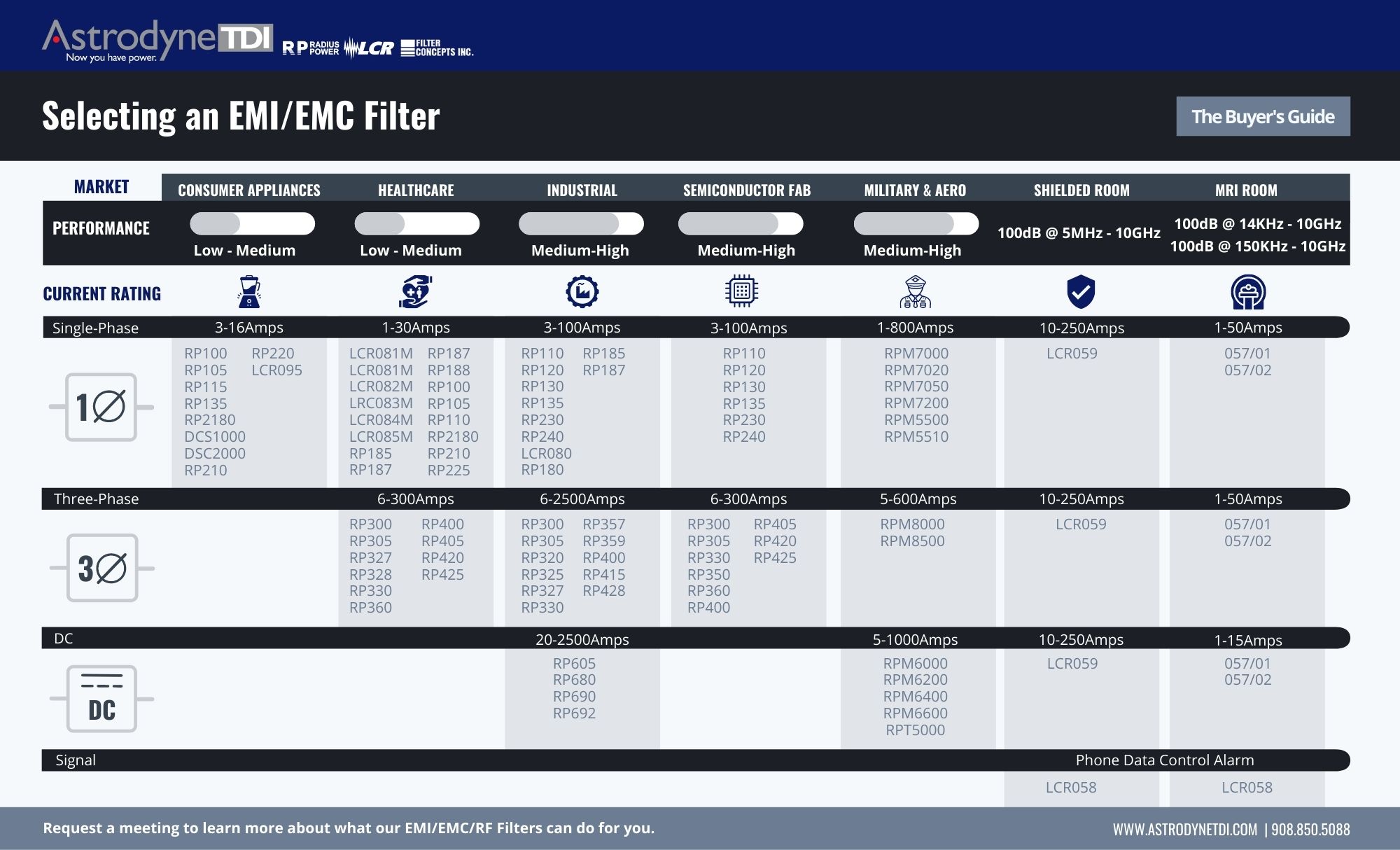
Task: Click the PERFORMANCE heading
Action: 101,228
